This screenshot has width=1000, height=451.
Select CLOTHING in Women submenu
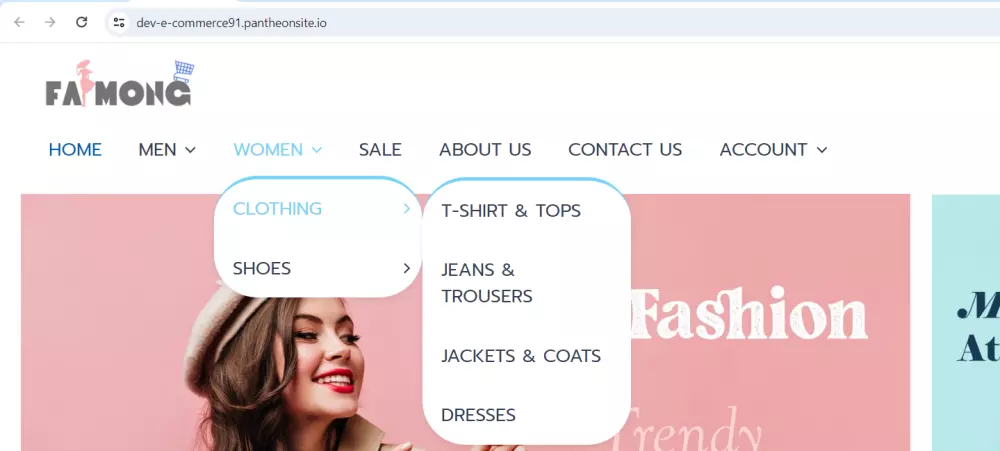[277, 209]
